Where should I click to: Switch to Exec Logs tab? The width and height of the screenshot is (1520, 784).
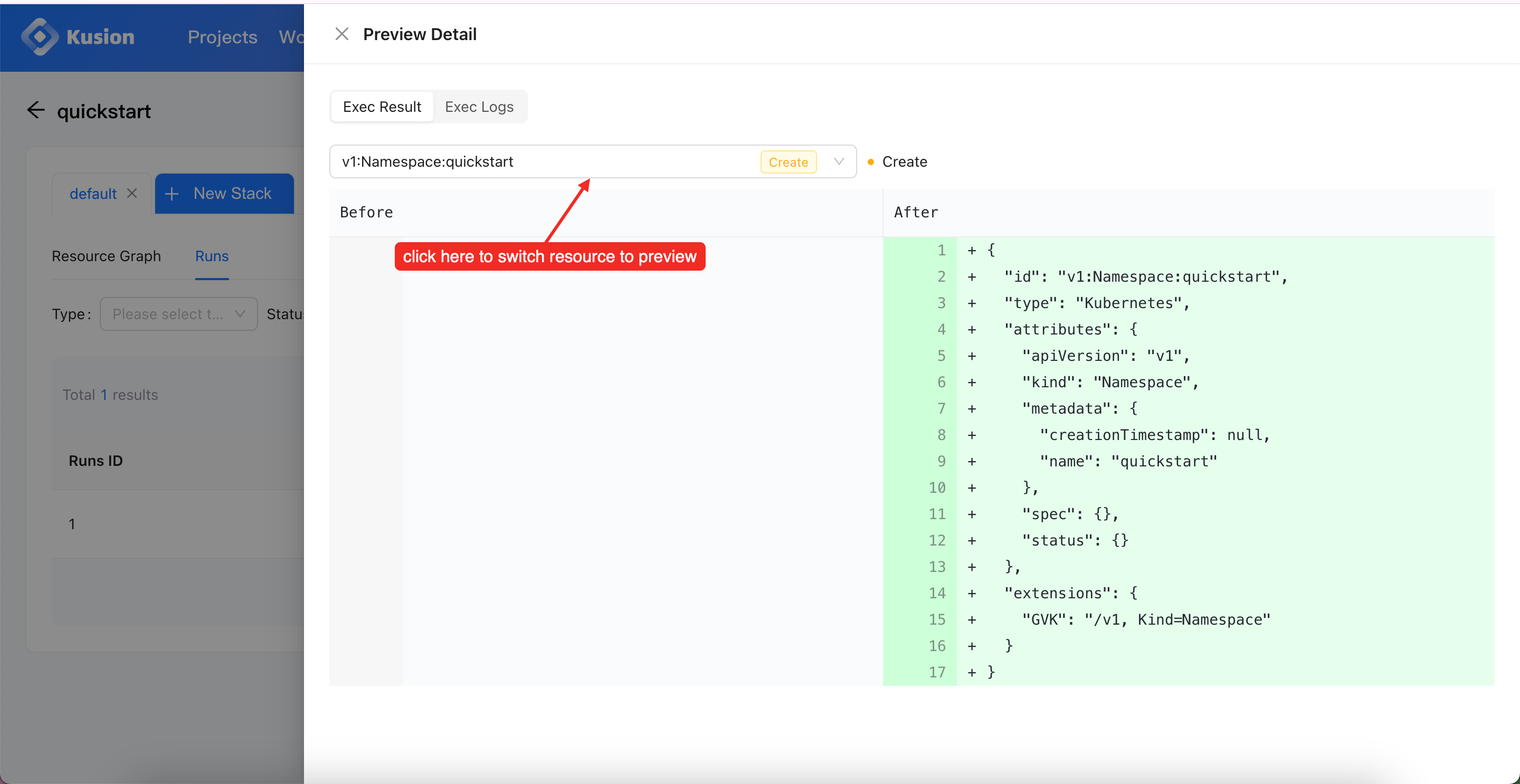click(x=479, y=107)
